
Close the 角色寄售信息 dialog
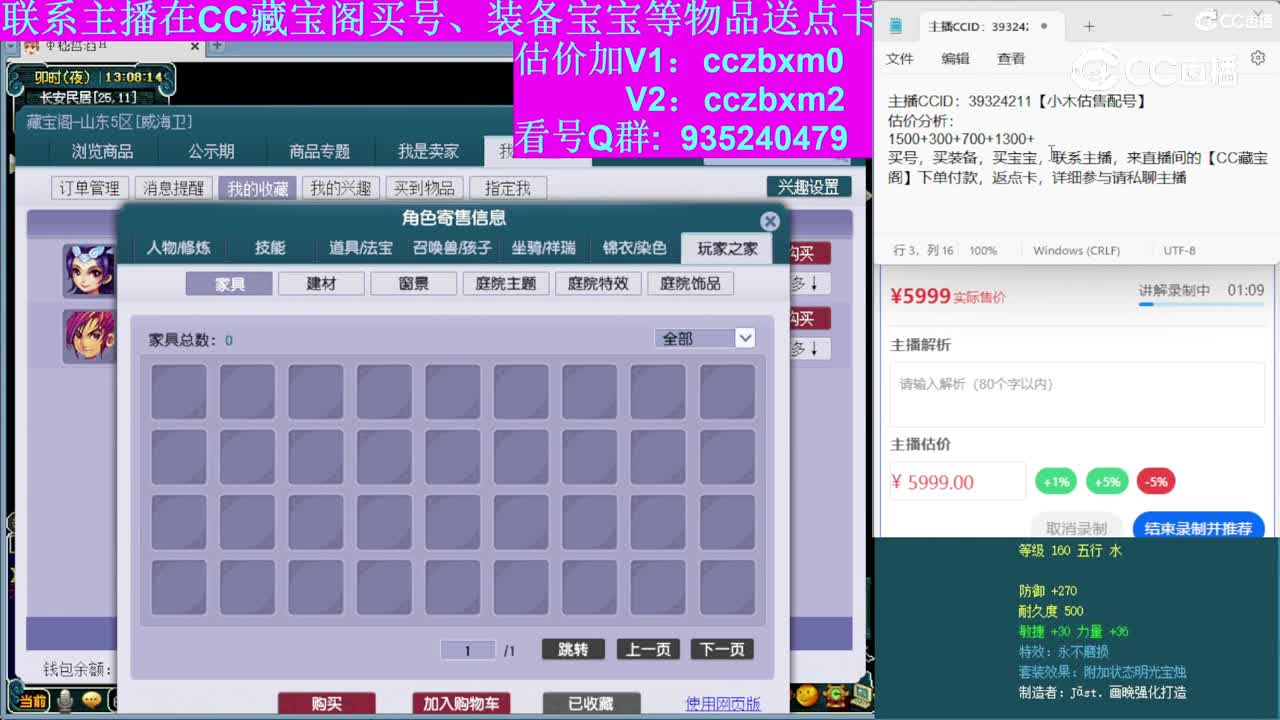[769, 221]
